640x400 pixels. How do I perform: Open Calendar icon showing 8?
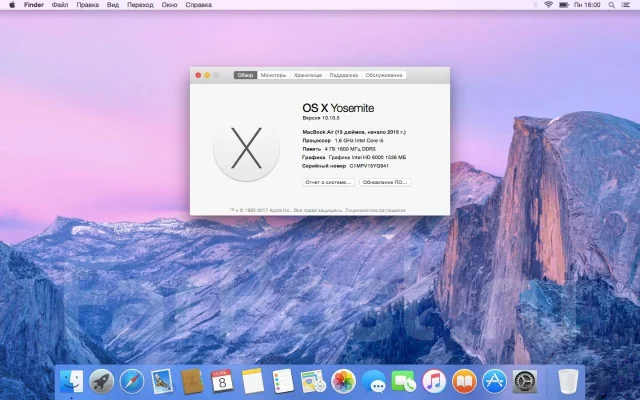[x=222, y=381]
